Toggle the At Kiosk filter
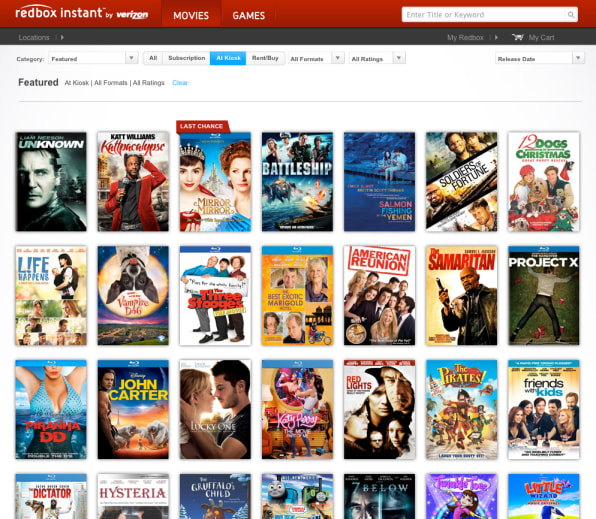The height and width of the screenshot is (519, 596). [228, 58]
